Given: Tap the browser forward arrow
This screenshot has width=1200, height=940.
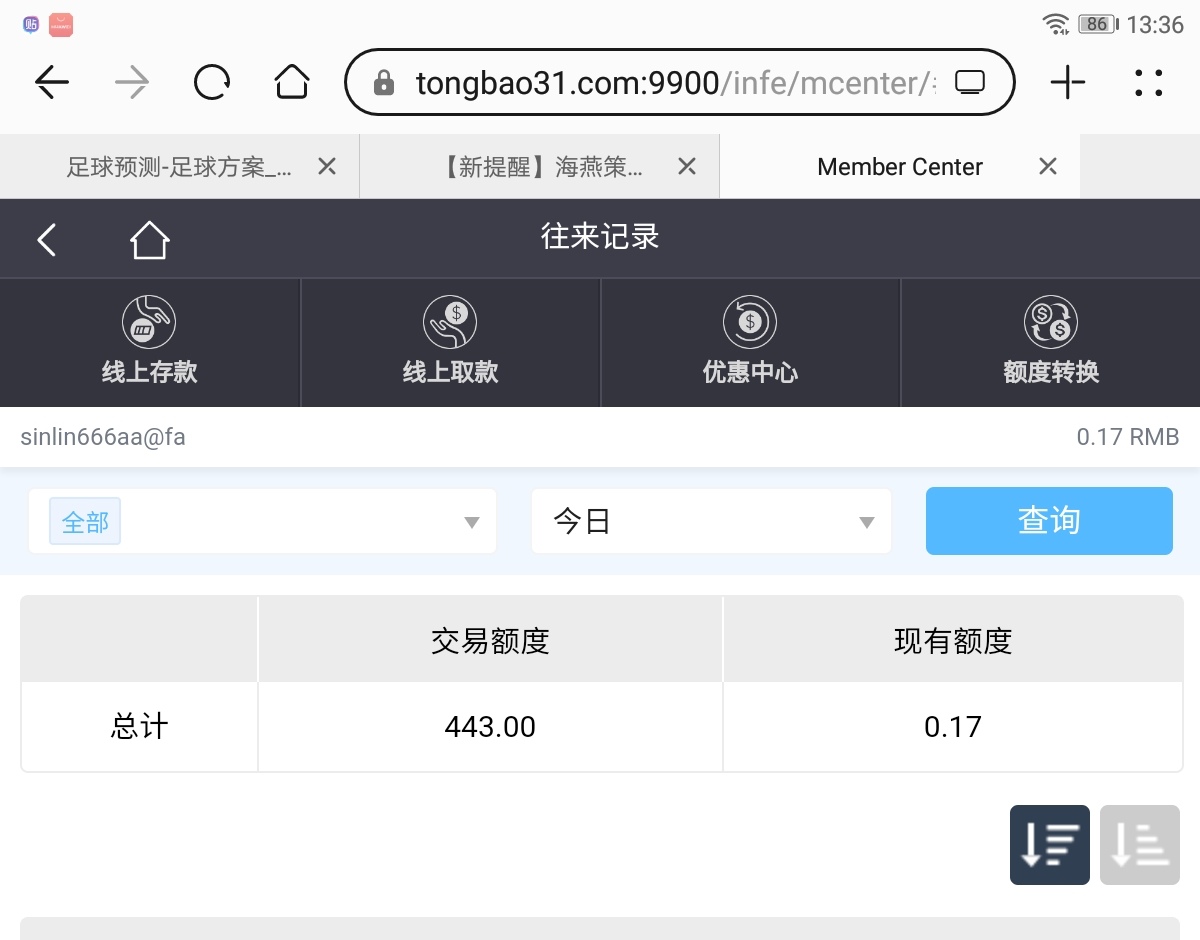Looking at the screenshot, I should point(132,83).
